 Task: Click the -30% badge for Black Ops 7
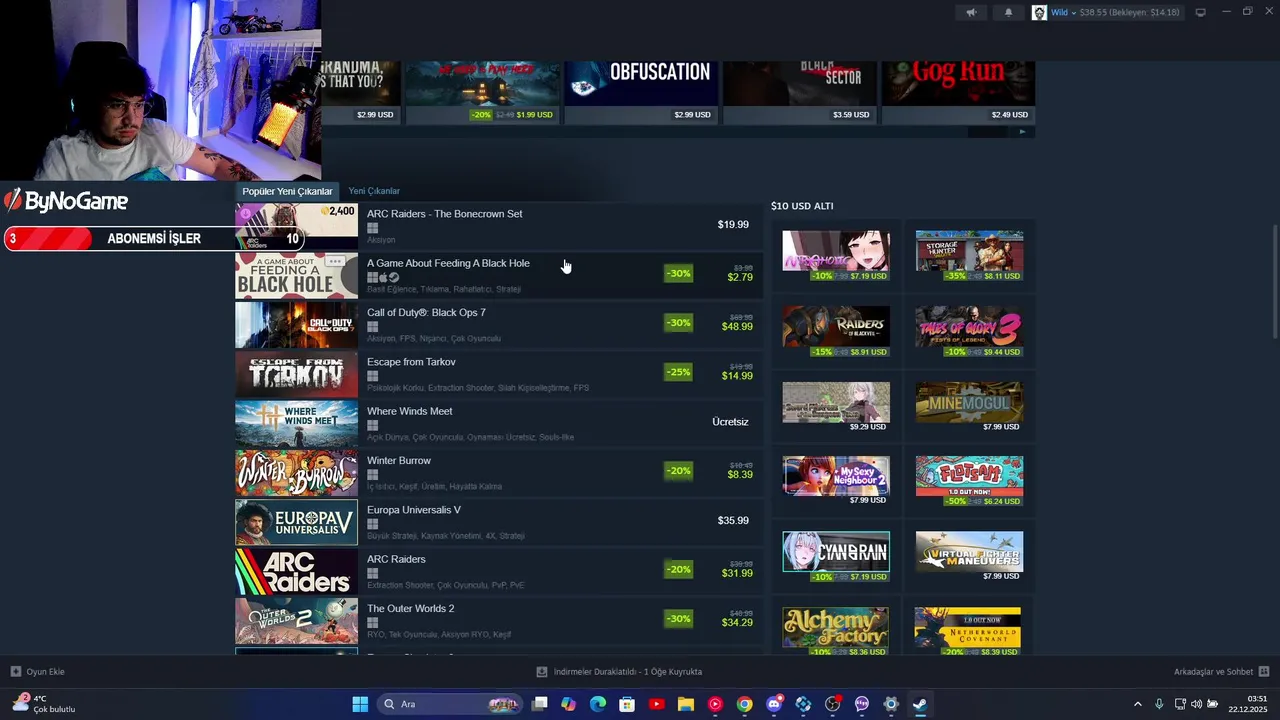pyautogui.click(x=678, y=323)
